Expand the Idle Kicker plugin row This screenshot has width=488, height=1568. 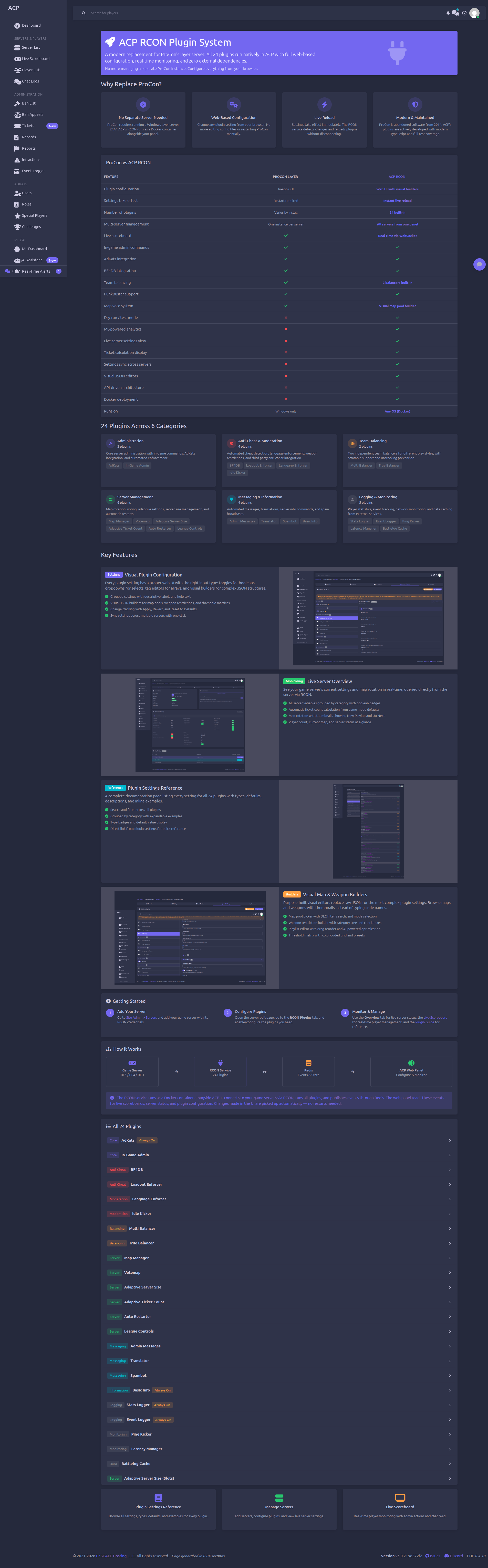(x=279, y=1214)
